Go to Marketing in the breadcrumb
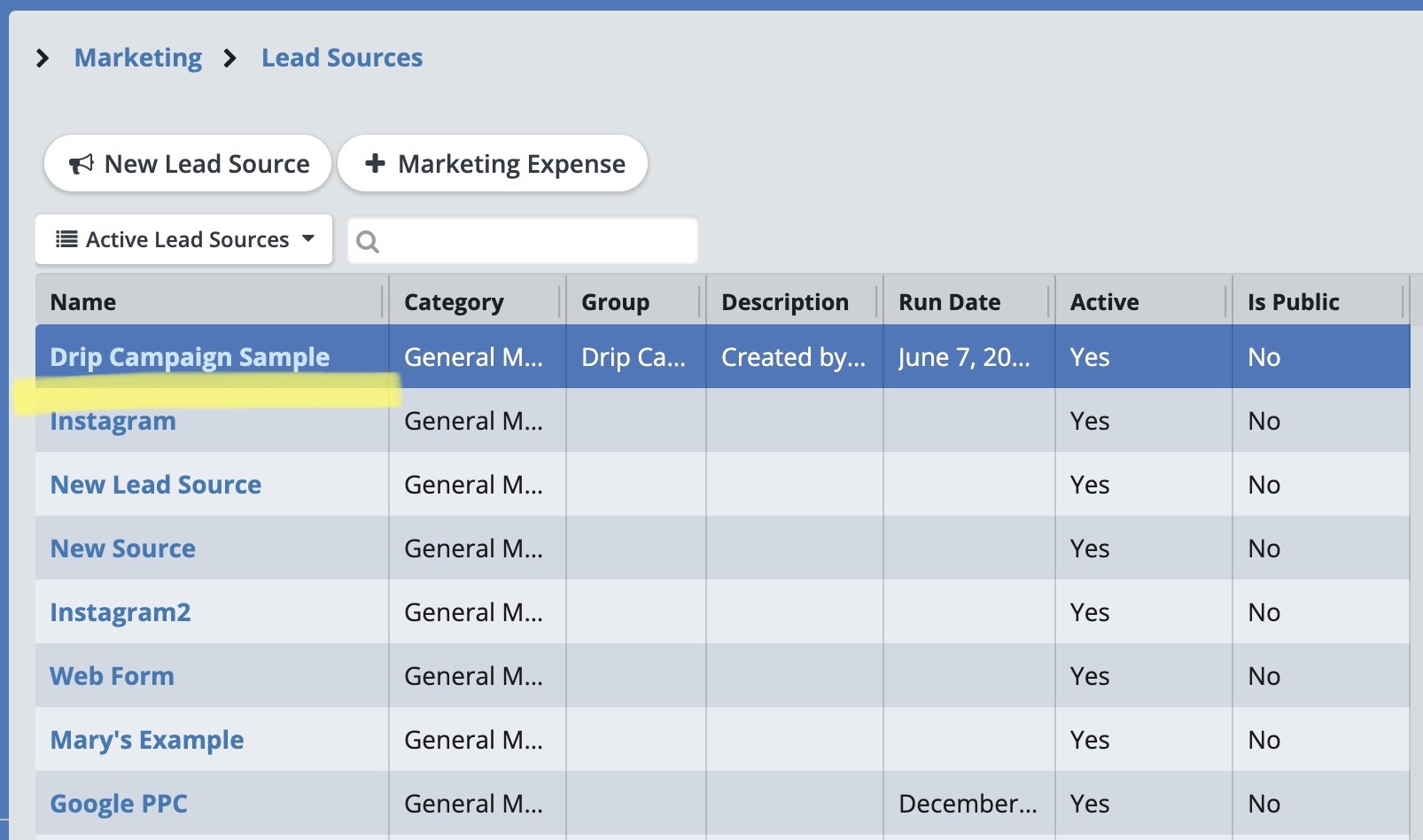 coord(138,58)
